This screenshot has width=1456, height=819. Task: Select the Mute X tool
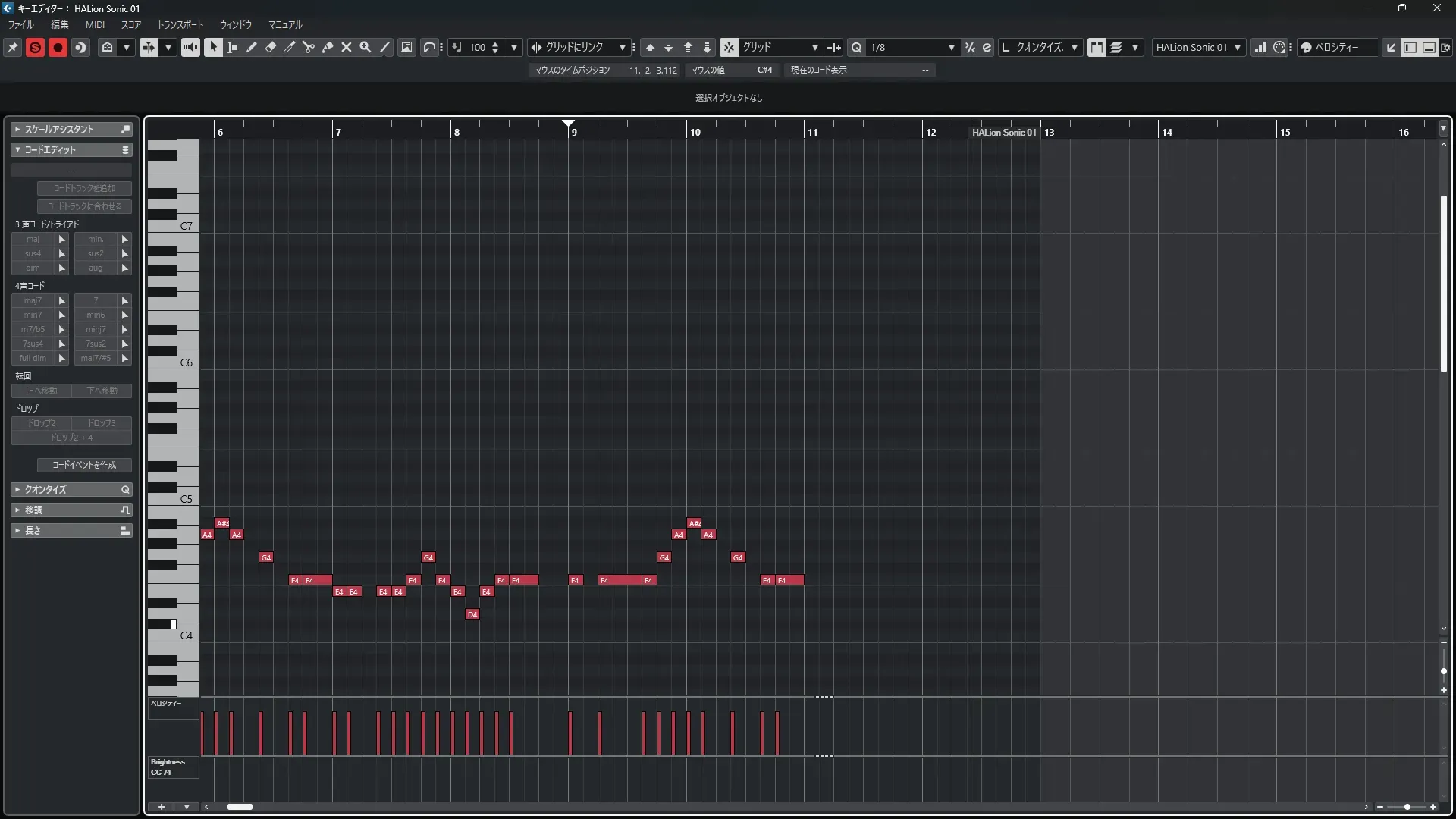coord(346,47)
